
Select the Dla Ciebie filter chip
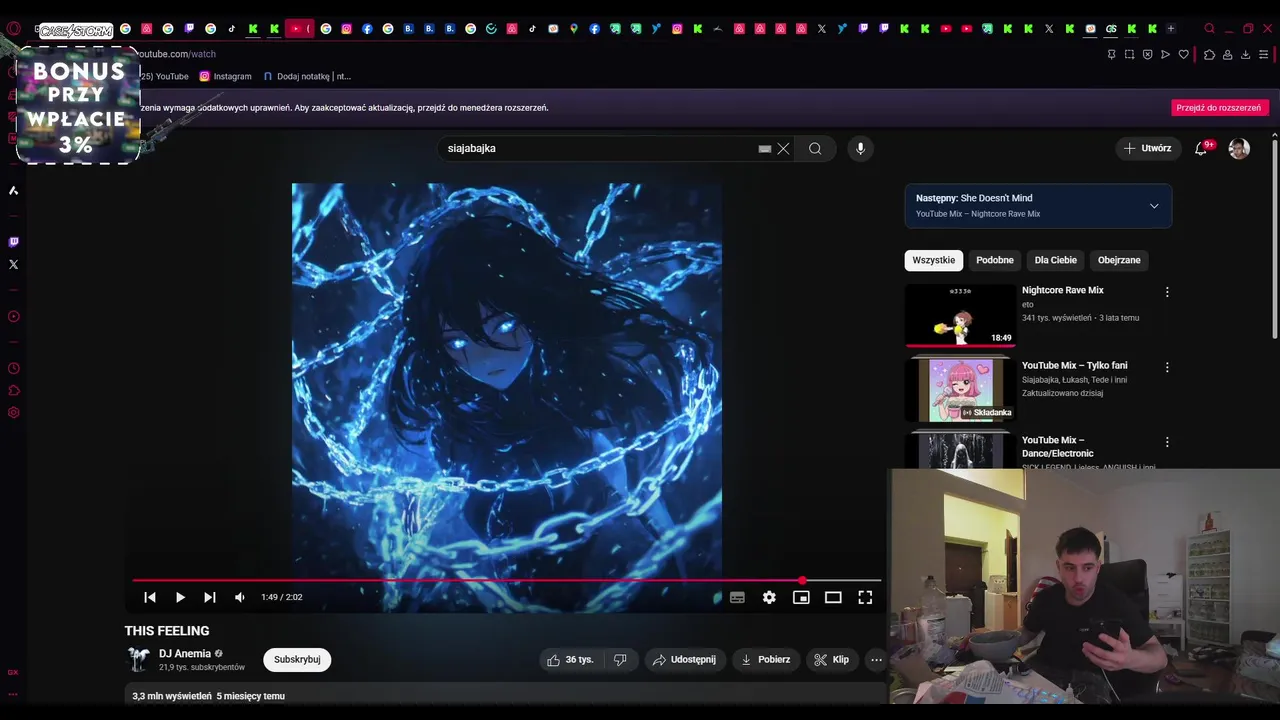[1056, 260]
